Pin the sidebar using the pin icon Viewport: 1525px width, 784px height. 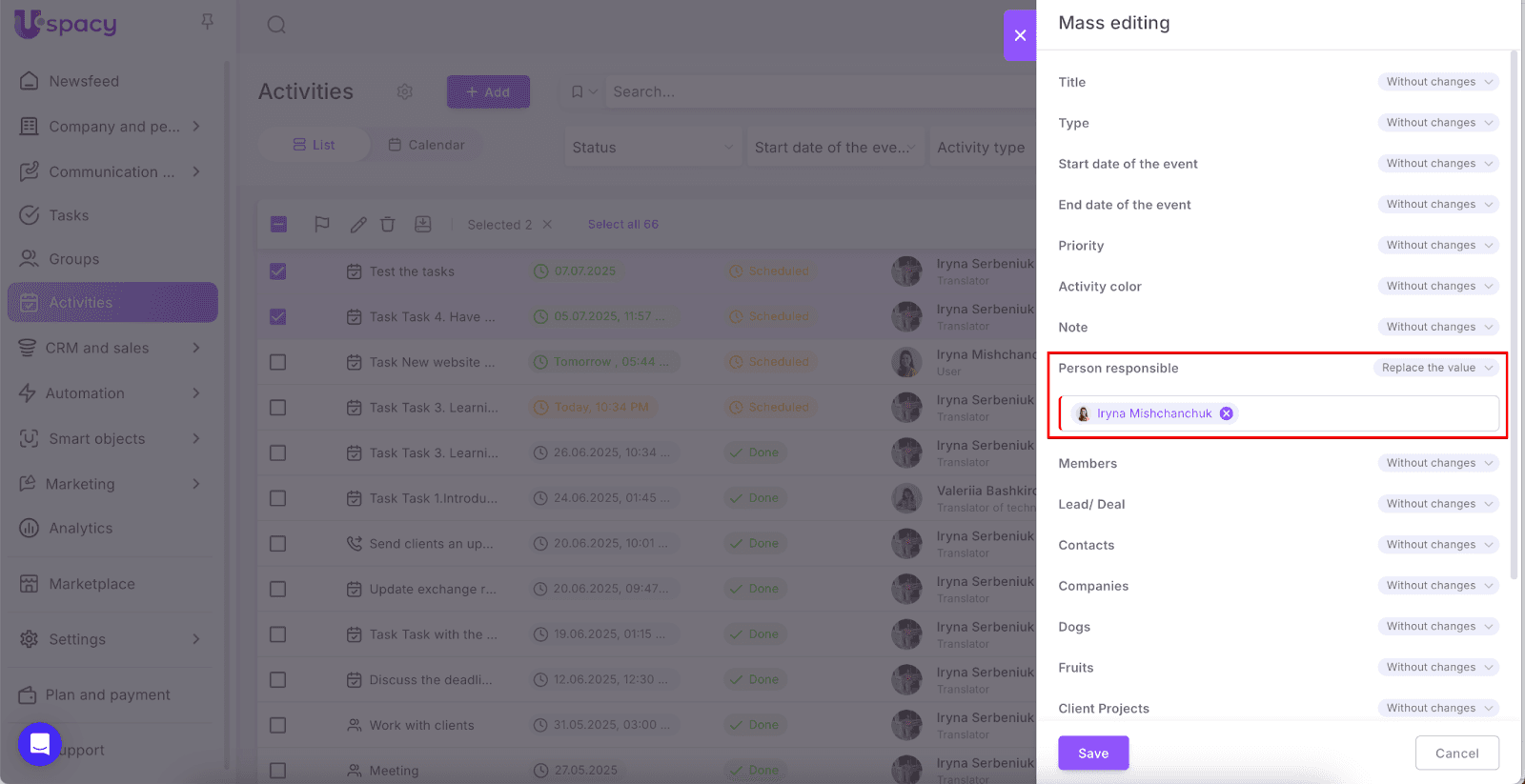coord(207,22)
